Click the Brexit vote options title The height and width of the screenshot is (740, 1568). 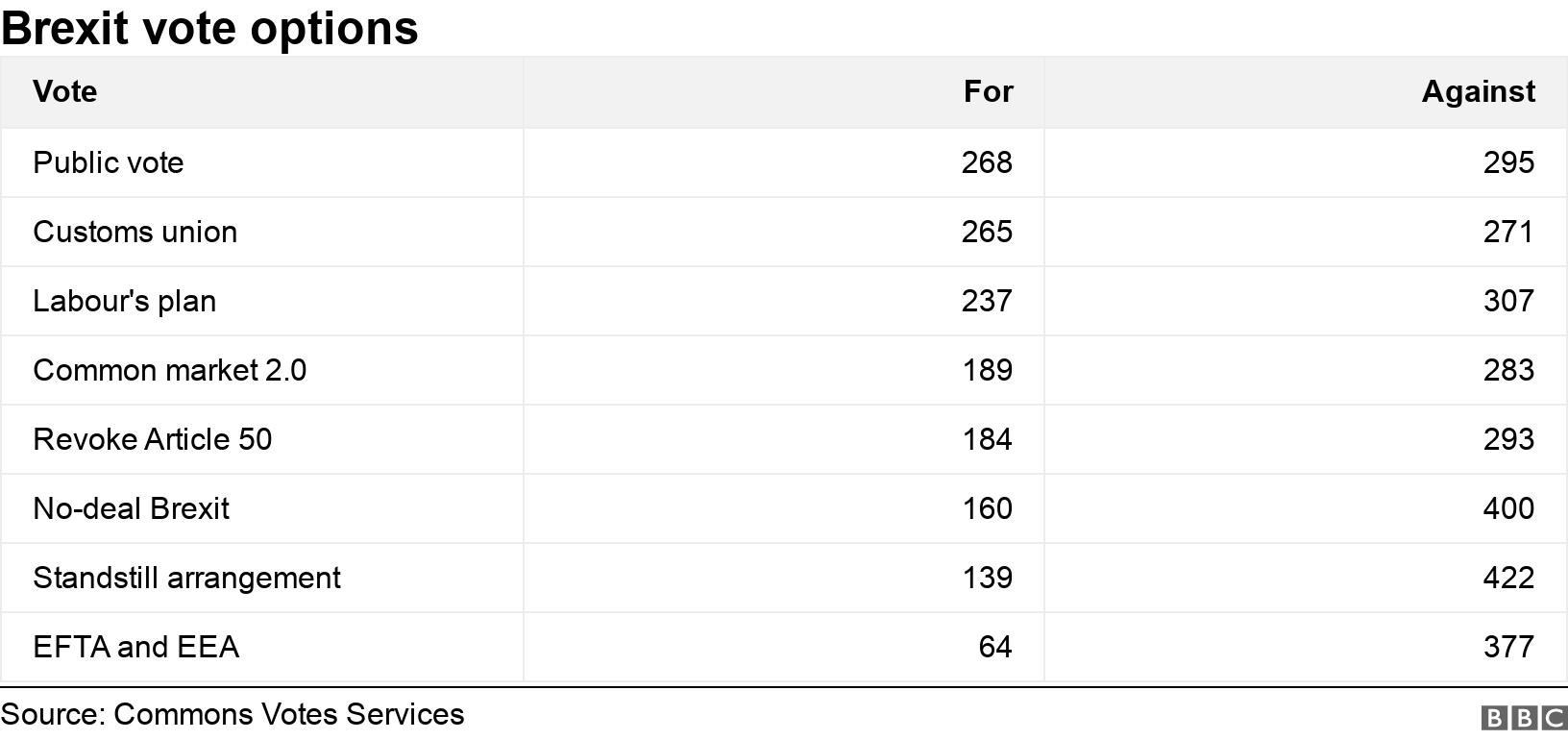coord(209,28)
